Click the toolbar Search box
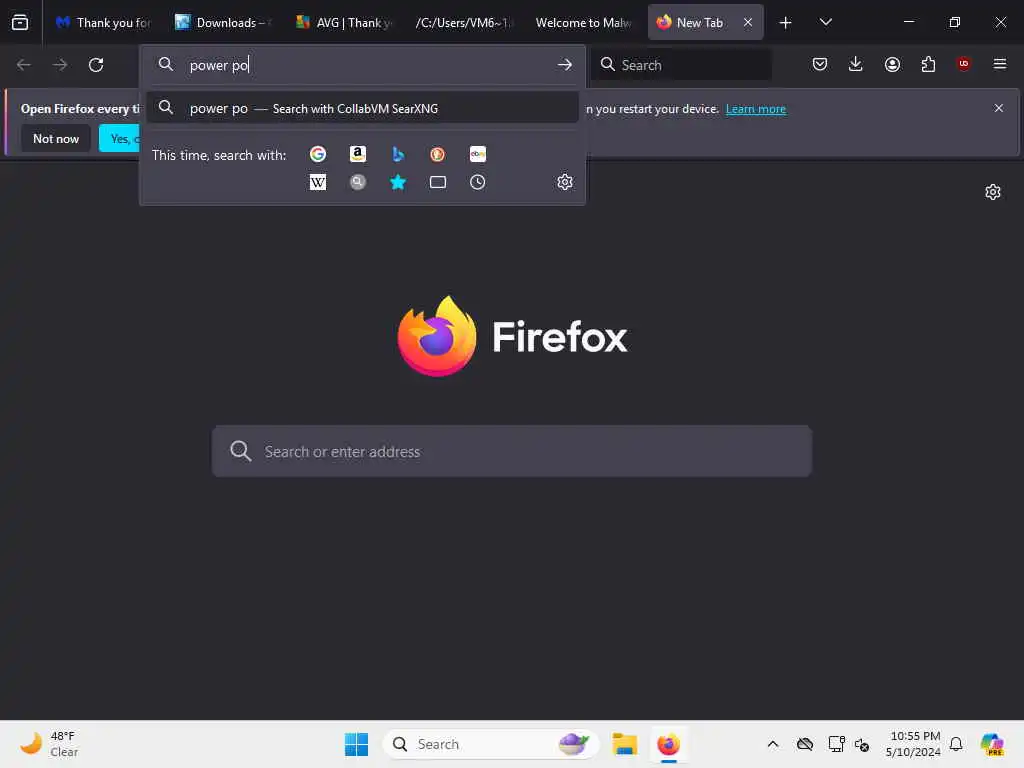Image resolution: width=1024 pixels, height=768 pixels. tap(680, 65)
